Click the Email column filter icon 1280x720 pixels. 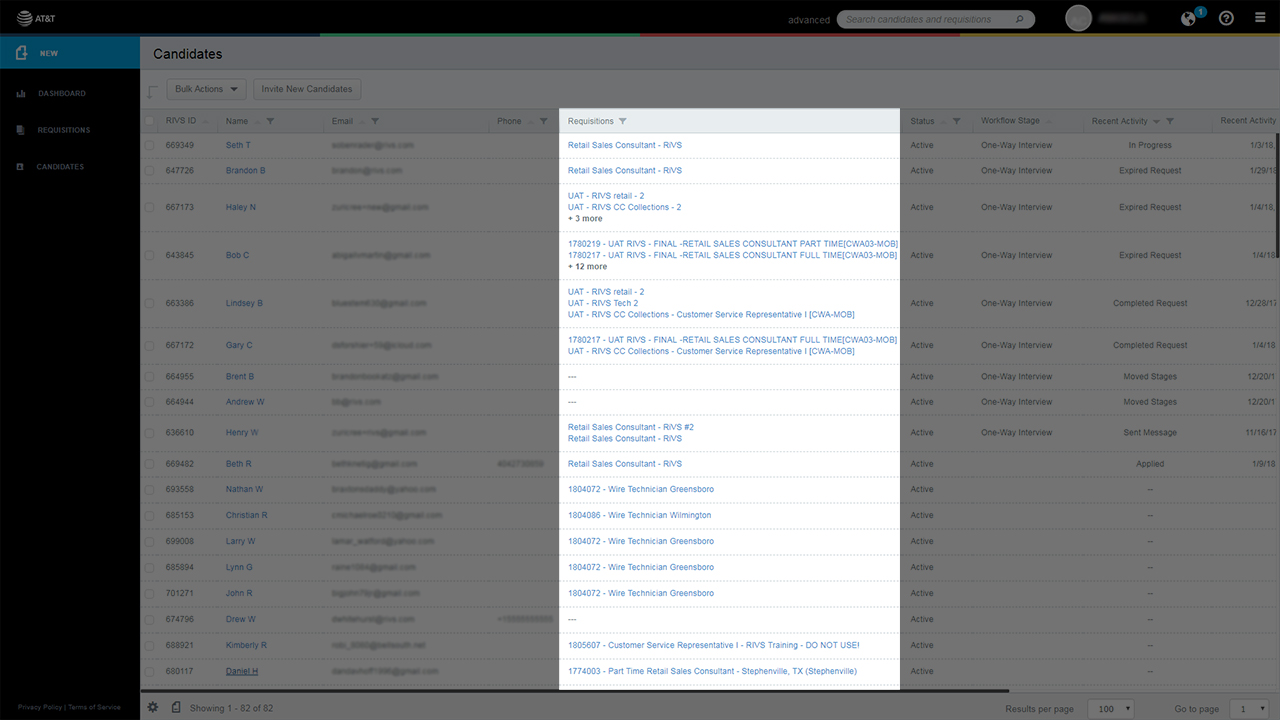tap(375, 121)
